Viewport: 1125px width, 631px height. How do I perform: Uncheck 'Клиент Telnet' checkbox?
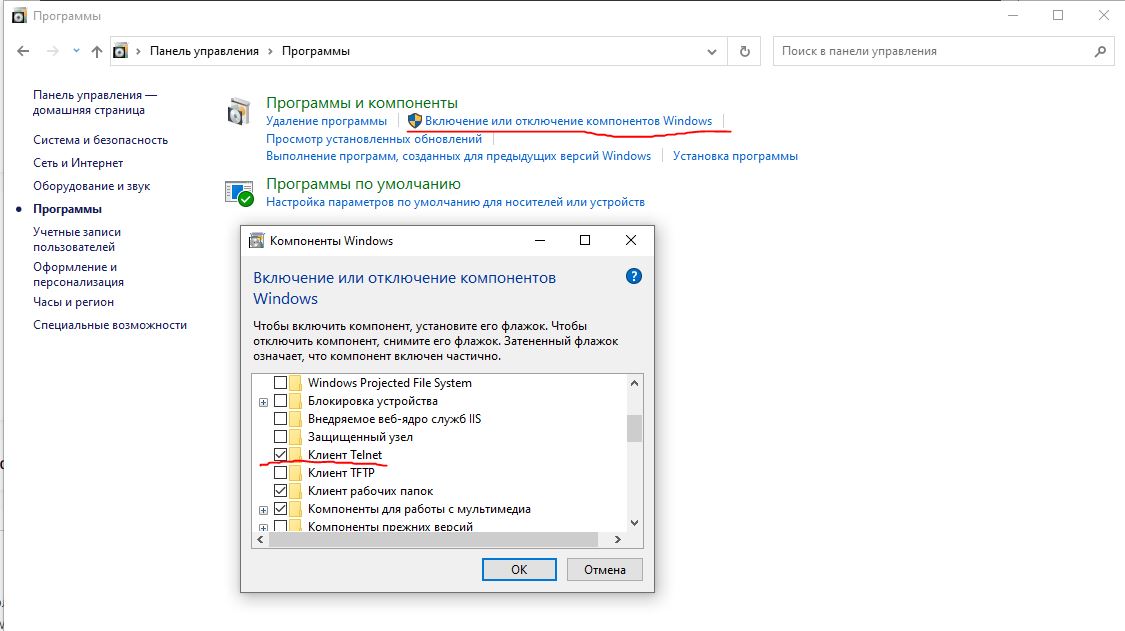click(281, 454)
